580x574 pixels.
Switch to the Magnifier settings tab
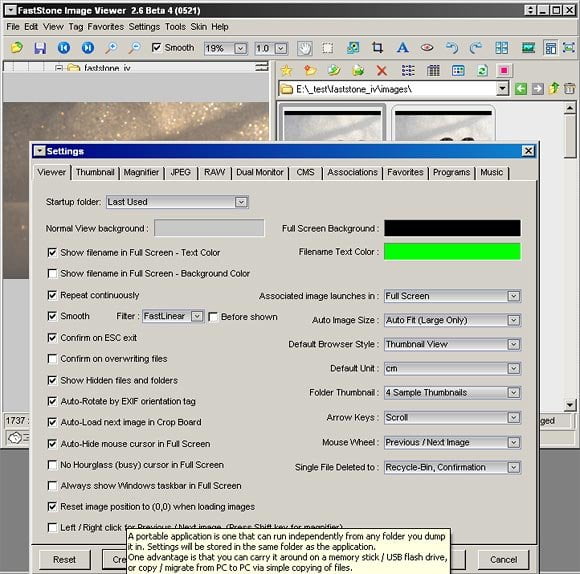point(141,172)
